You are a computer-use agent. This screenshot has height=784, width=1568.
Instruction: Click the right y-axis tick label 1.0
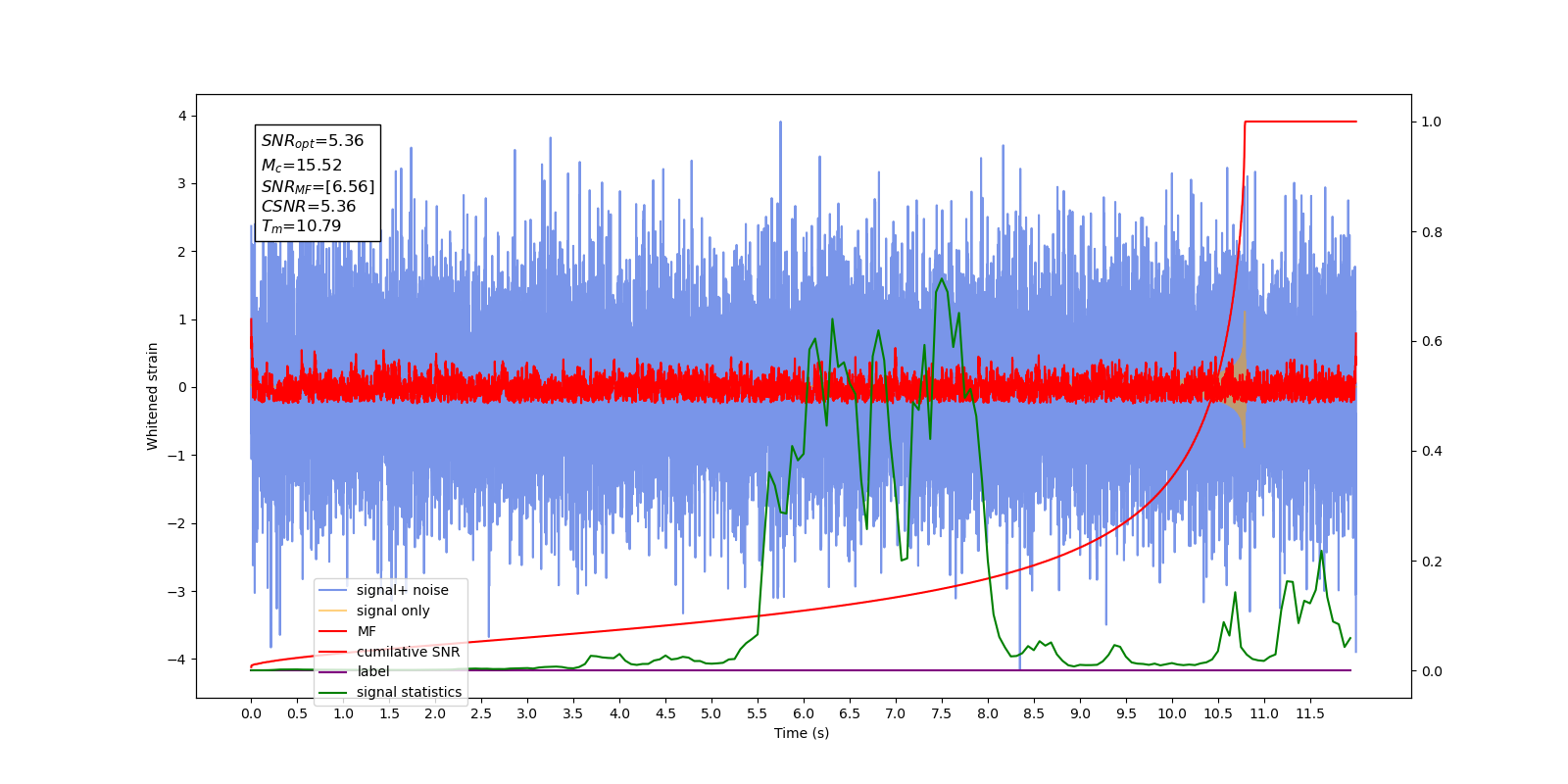click(x=1432, y=122)
